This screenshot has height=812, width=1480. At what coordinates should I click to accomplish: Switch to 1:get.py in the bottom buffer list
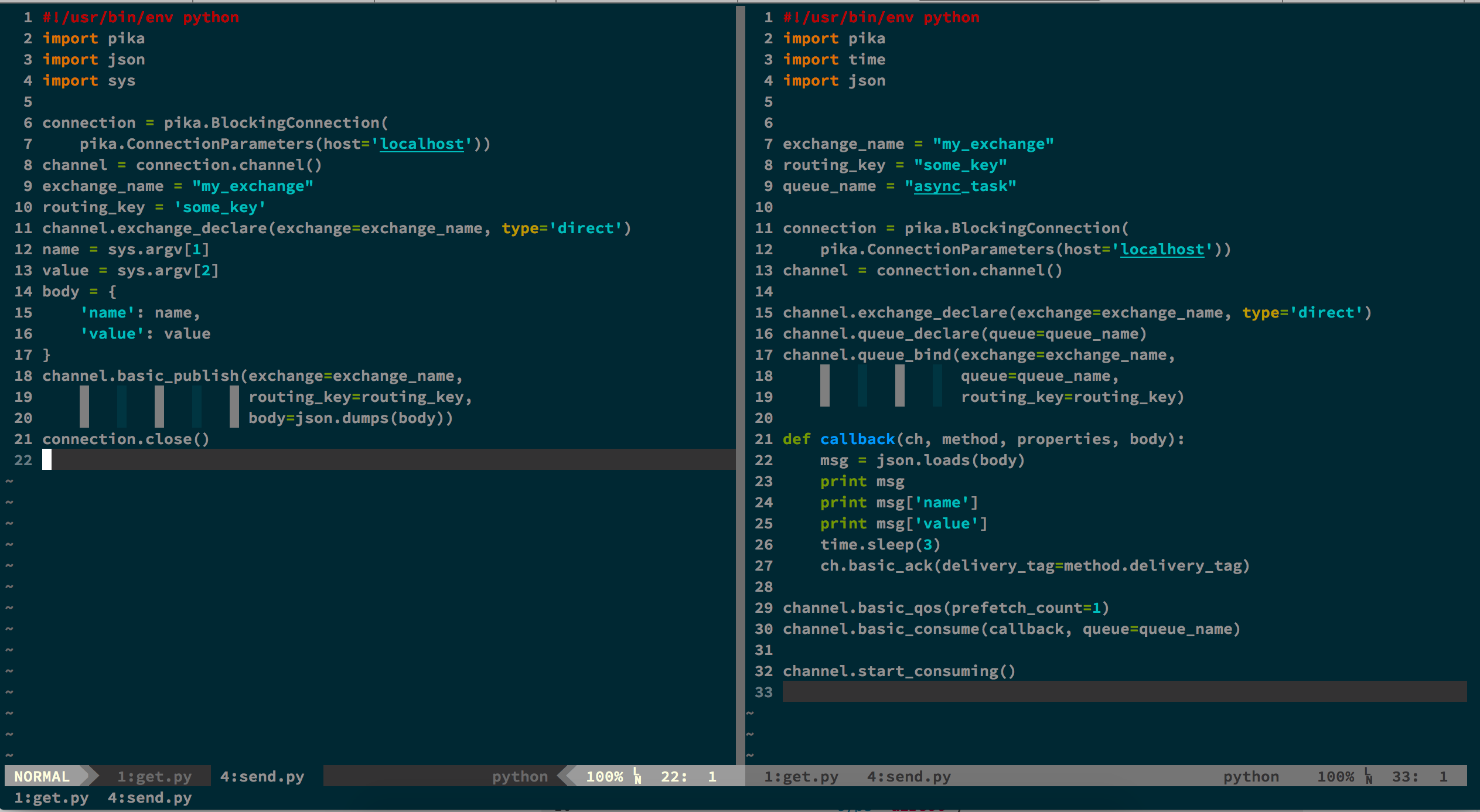(x=52, y=797)
